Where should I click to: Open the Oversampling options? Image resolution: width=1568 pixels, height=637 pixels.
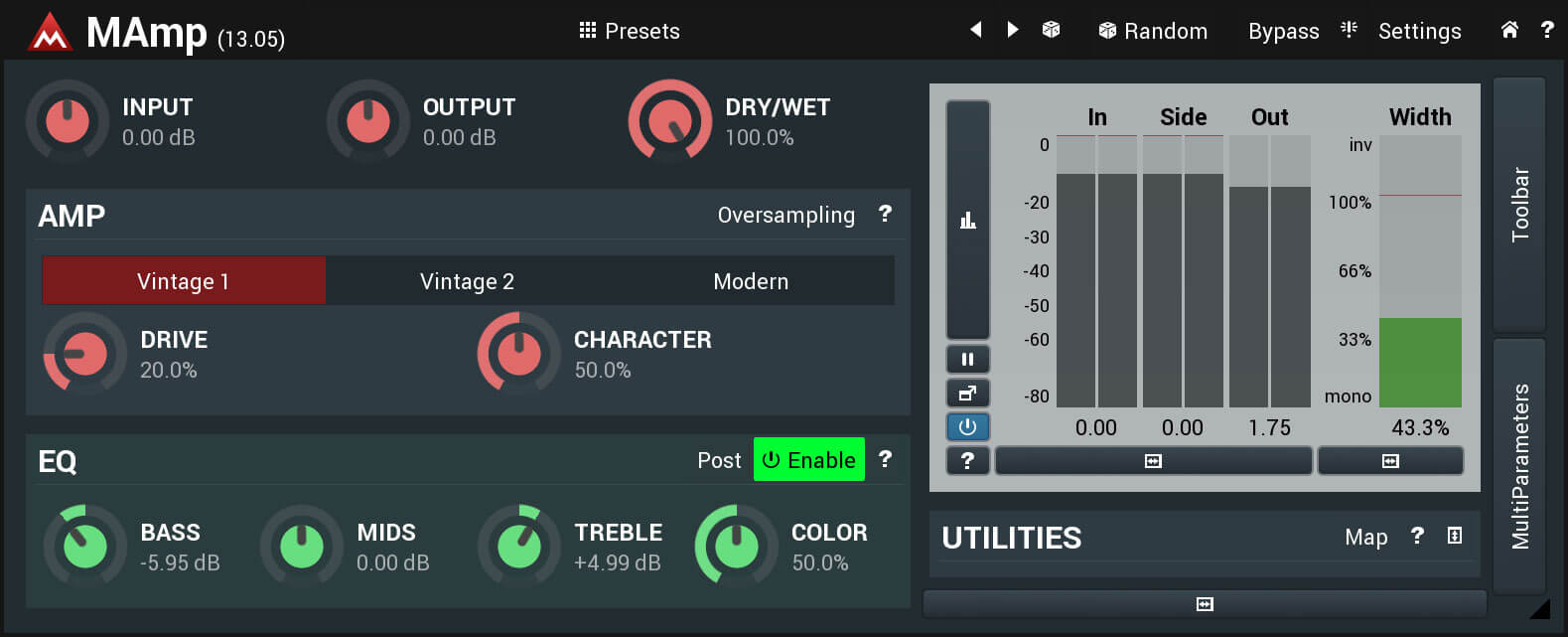(785, 215)
